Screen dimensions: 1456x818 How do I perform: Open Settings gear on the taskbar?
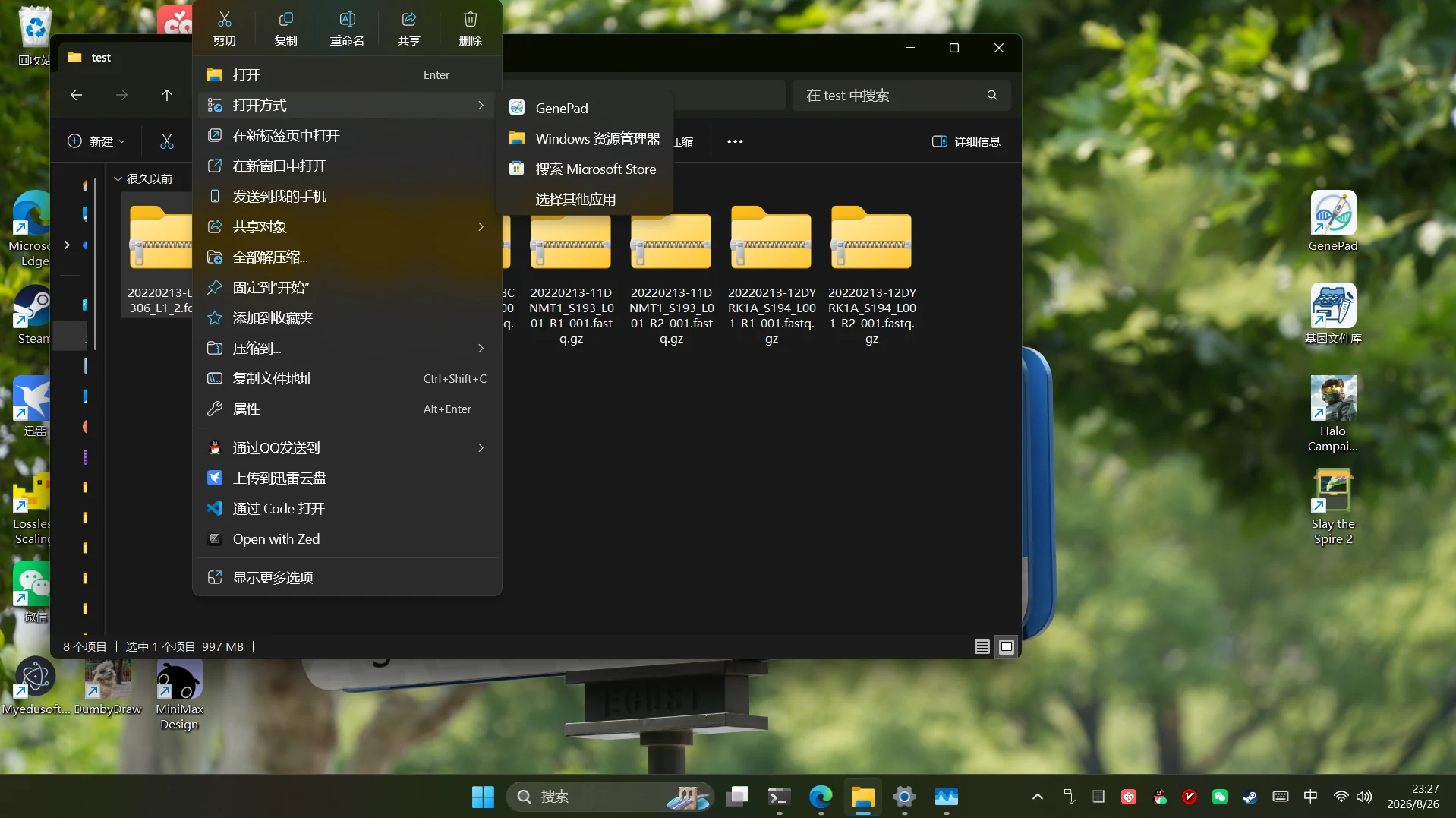coord(904,797)
